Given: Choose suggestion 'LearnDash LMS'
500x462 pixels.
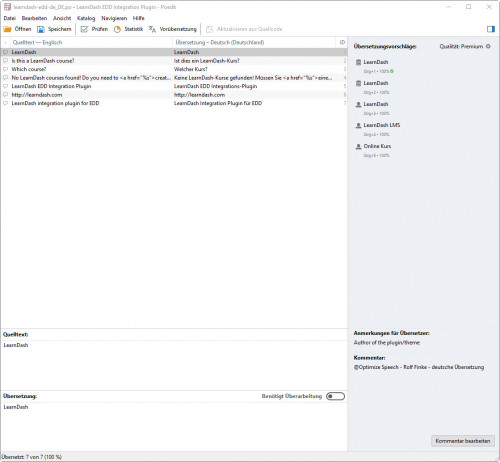Looking at the screenshot, I should click(x=382, y=125).
